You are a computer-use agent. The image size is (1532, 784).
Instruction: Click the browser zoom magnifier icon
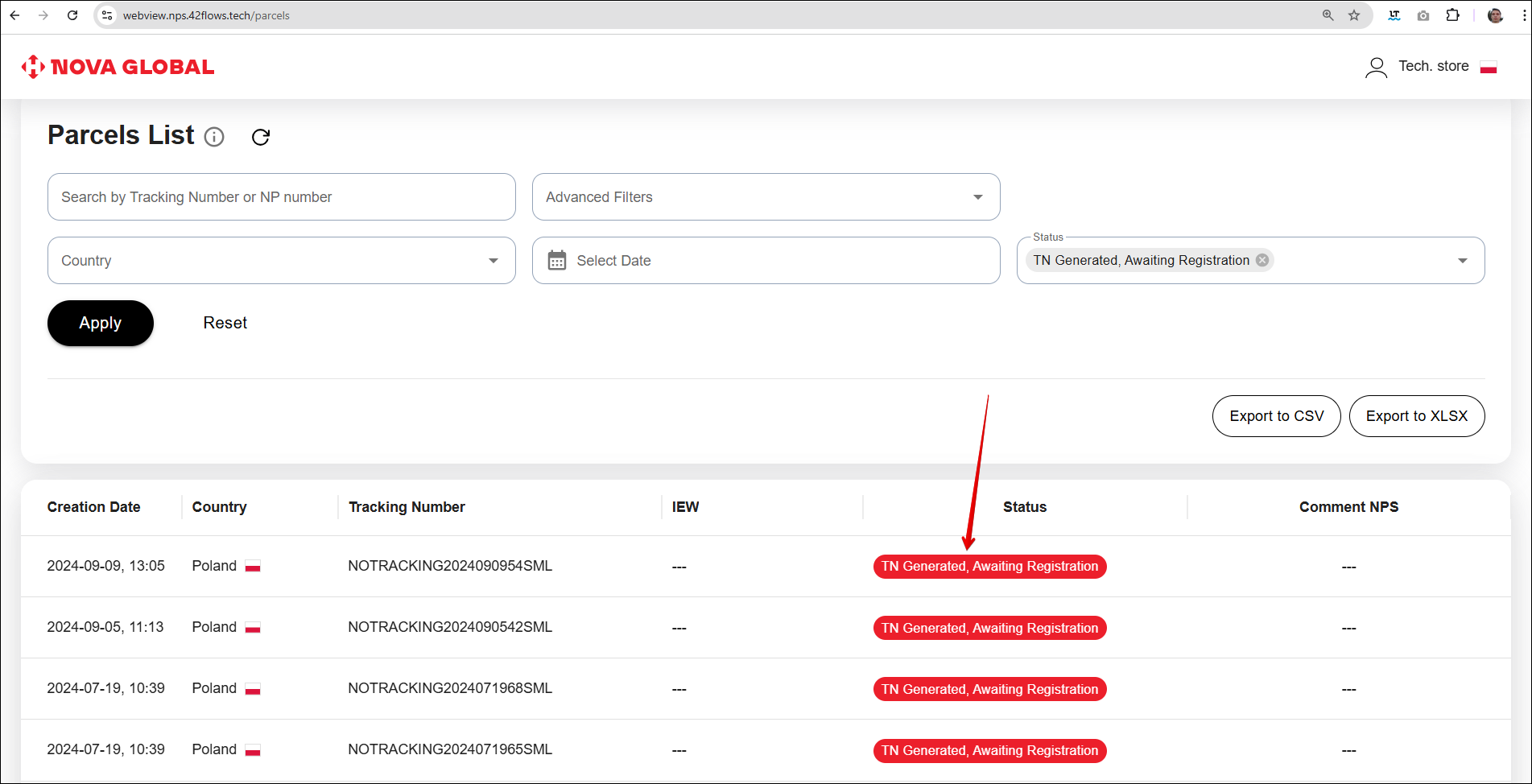(x=1328, y=15)
